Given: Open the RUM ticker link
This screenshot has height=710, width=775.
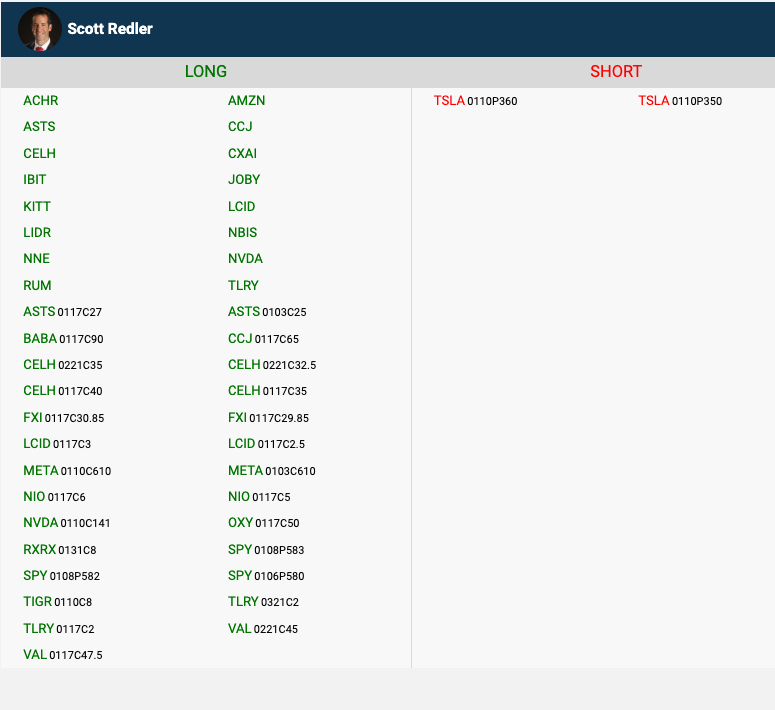Looking at the screenshot, I should pos(37,286).
